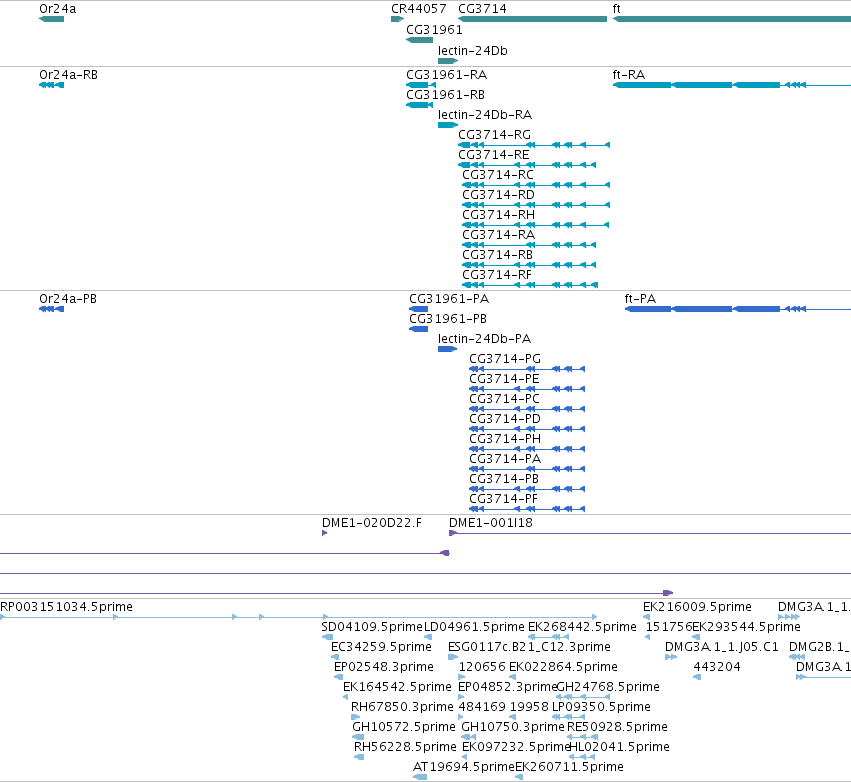Select CG3714-RC transcript label
Screen dimensions: 851x782
498,175
